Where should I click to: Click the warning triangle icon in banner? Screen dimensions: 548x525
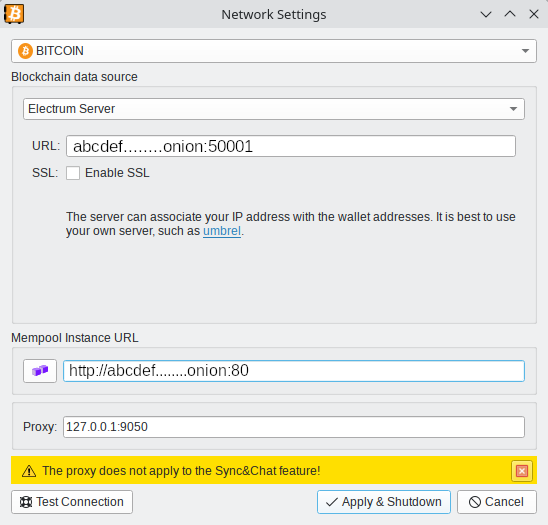pos(29,471)
